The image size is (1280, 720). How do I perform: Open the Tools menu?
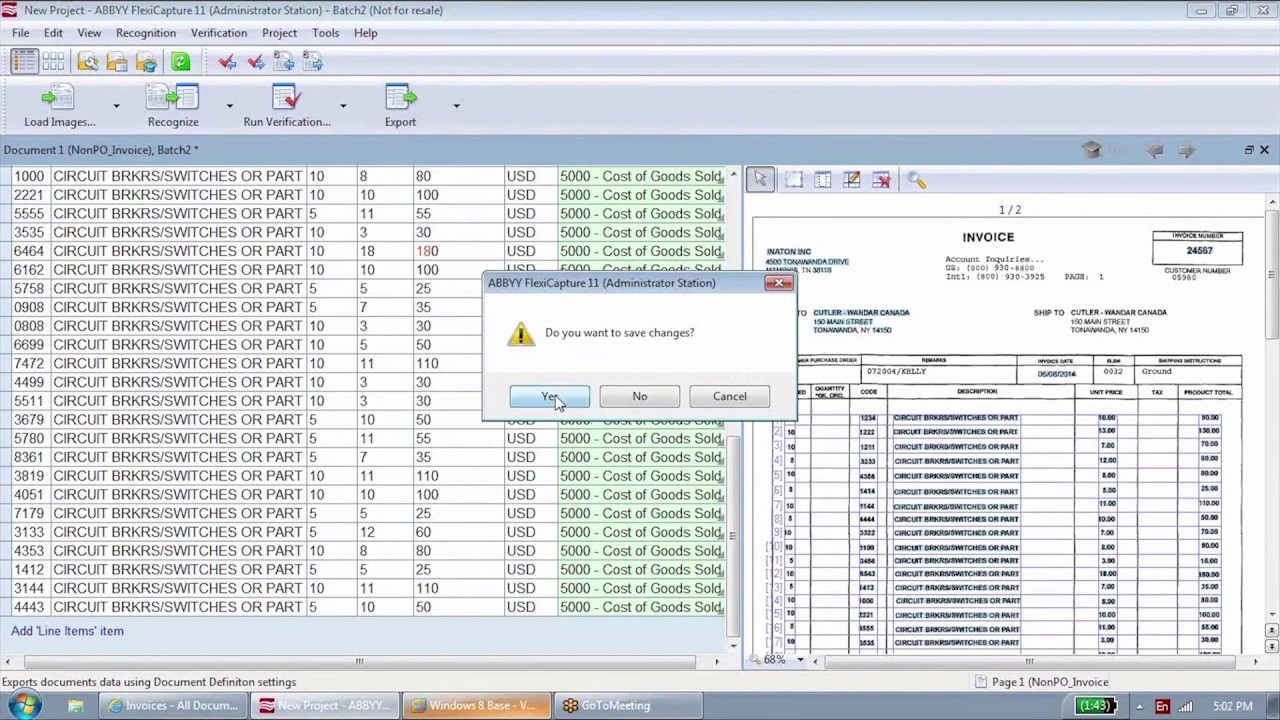click(x=325, y=33)
